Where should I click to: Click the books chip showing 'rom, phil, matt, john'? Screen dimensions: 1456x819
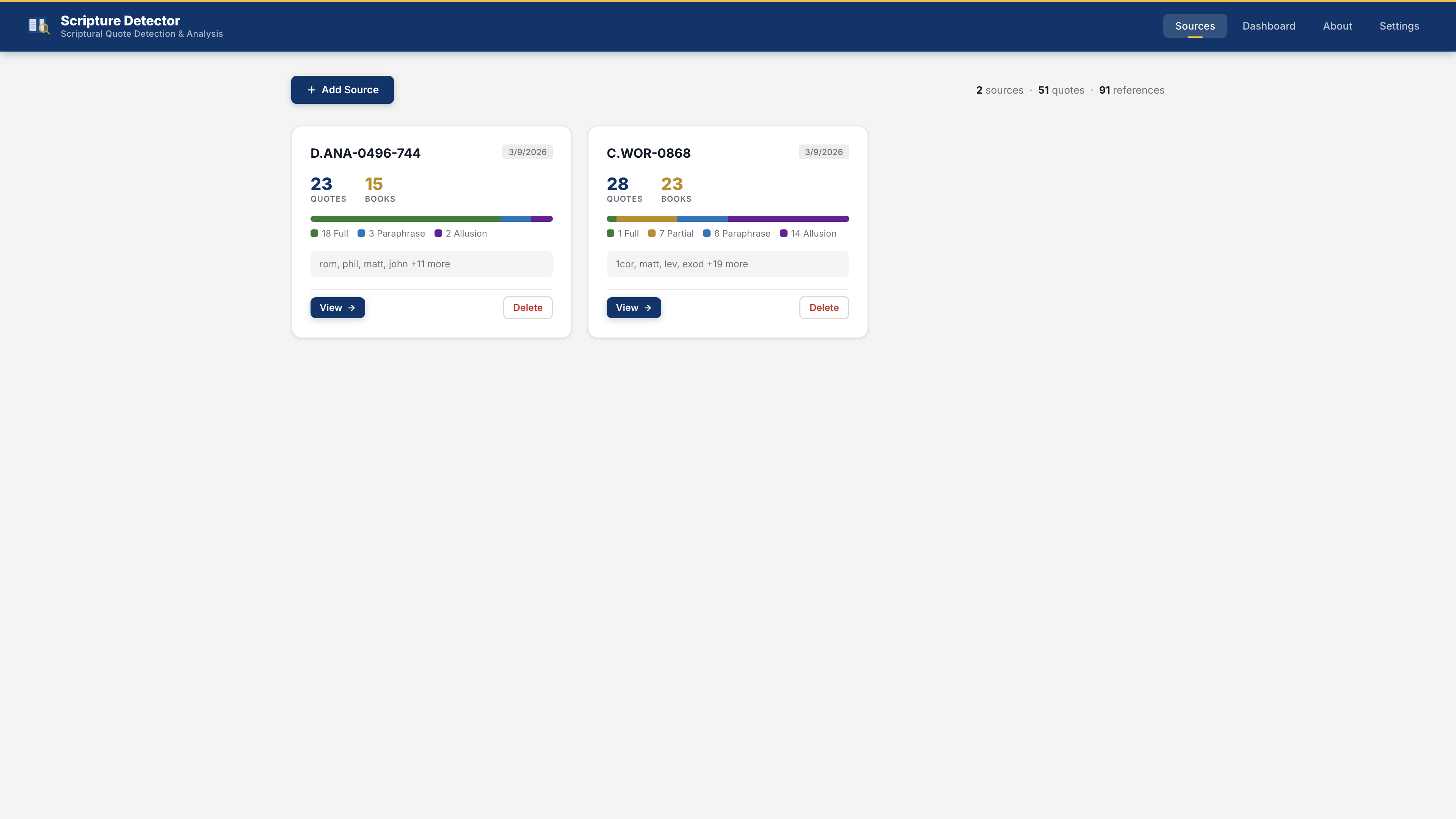point(431,264)
